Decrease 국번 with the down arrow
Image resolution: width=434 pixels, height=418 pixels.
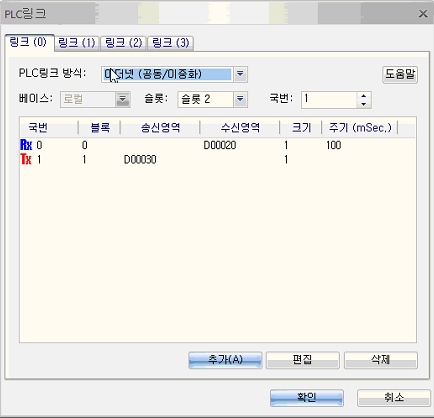[x=364, y=104]
